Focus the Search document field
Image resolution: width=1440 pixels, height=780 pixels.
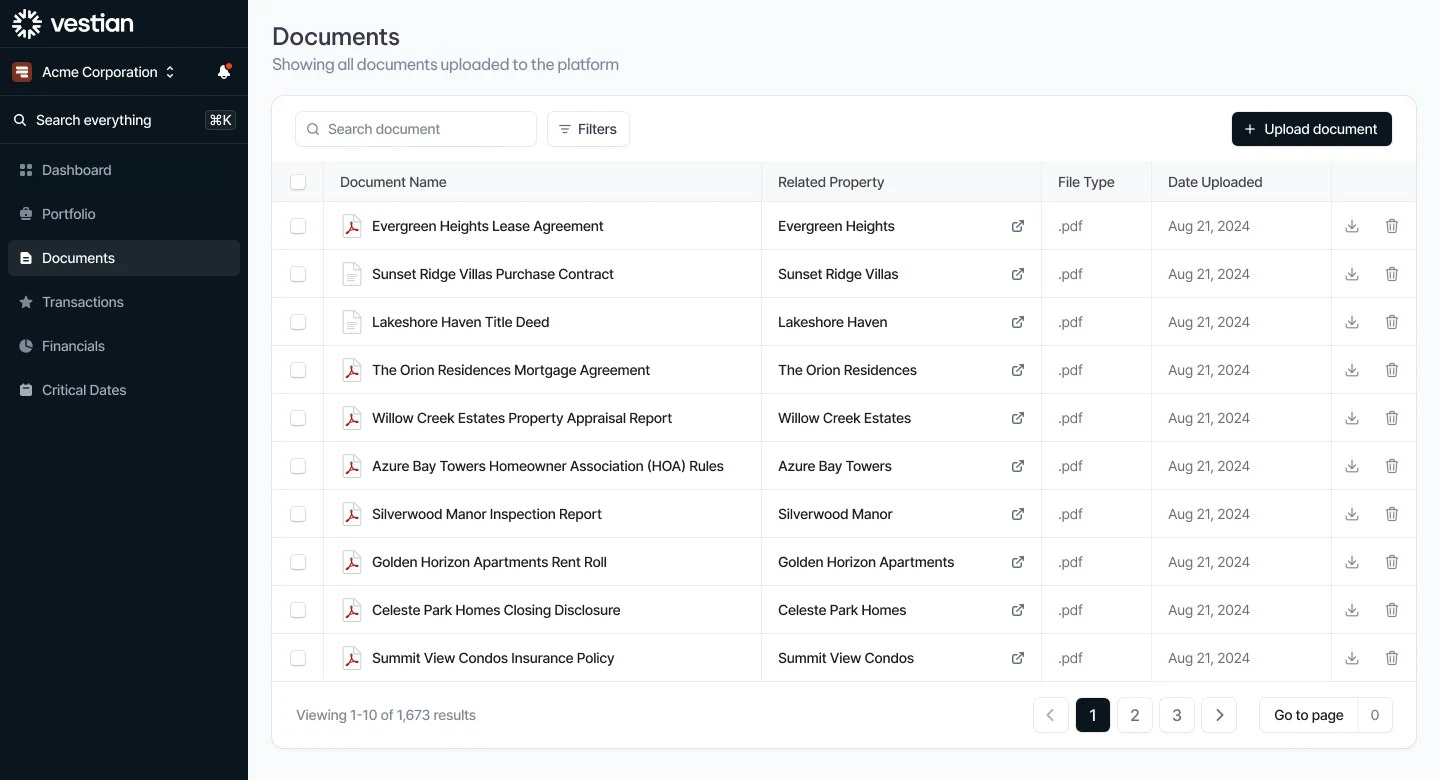[416, 129]
